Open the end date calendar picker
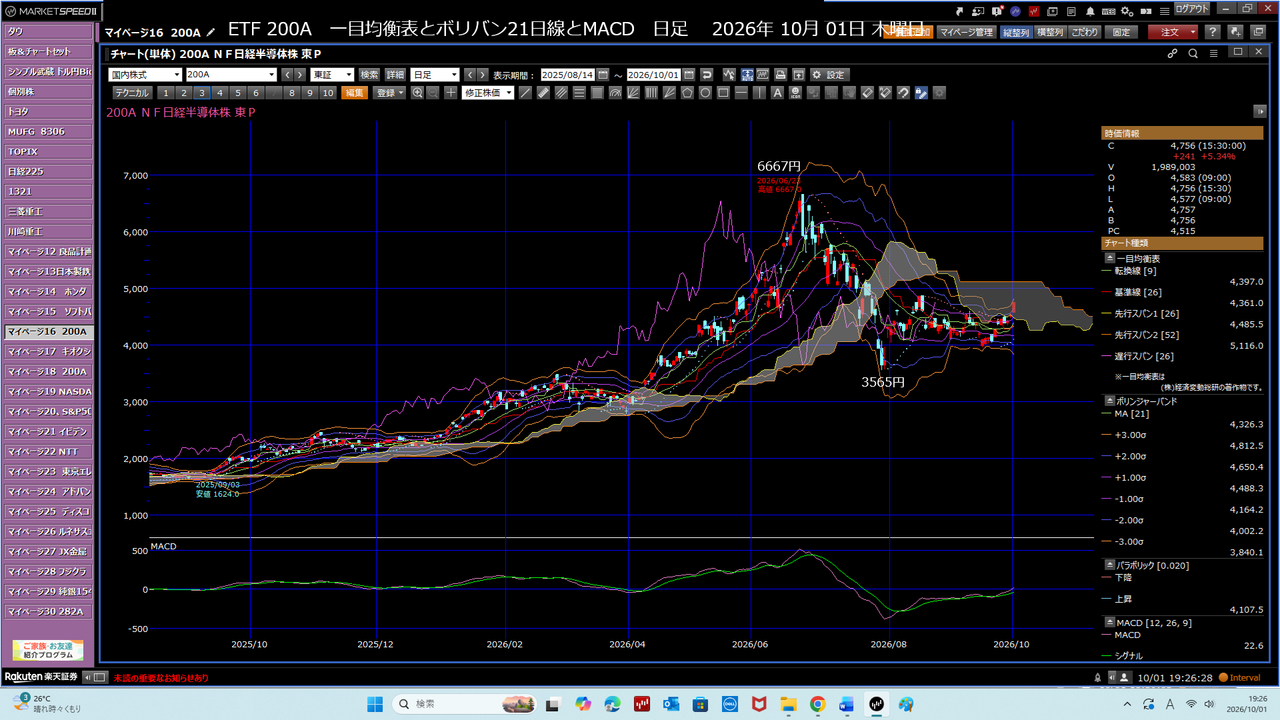1280x720 pixels. (690, 75)
